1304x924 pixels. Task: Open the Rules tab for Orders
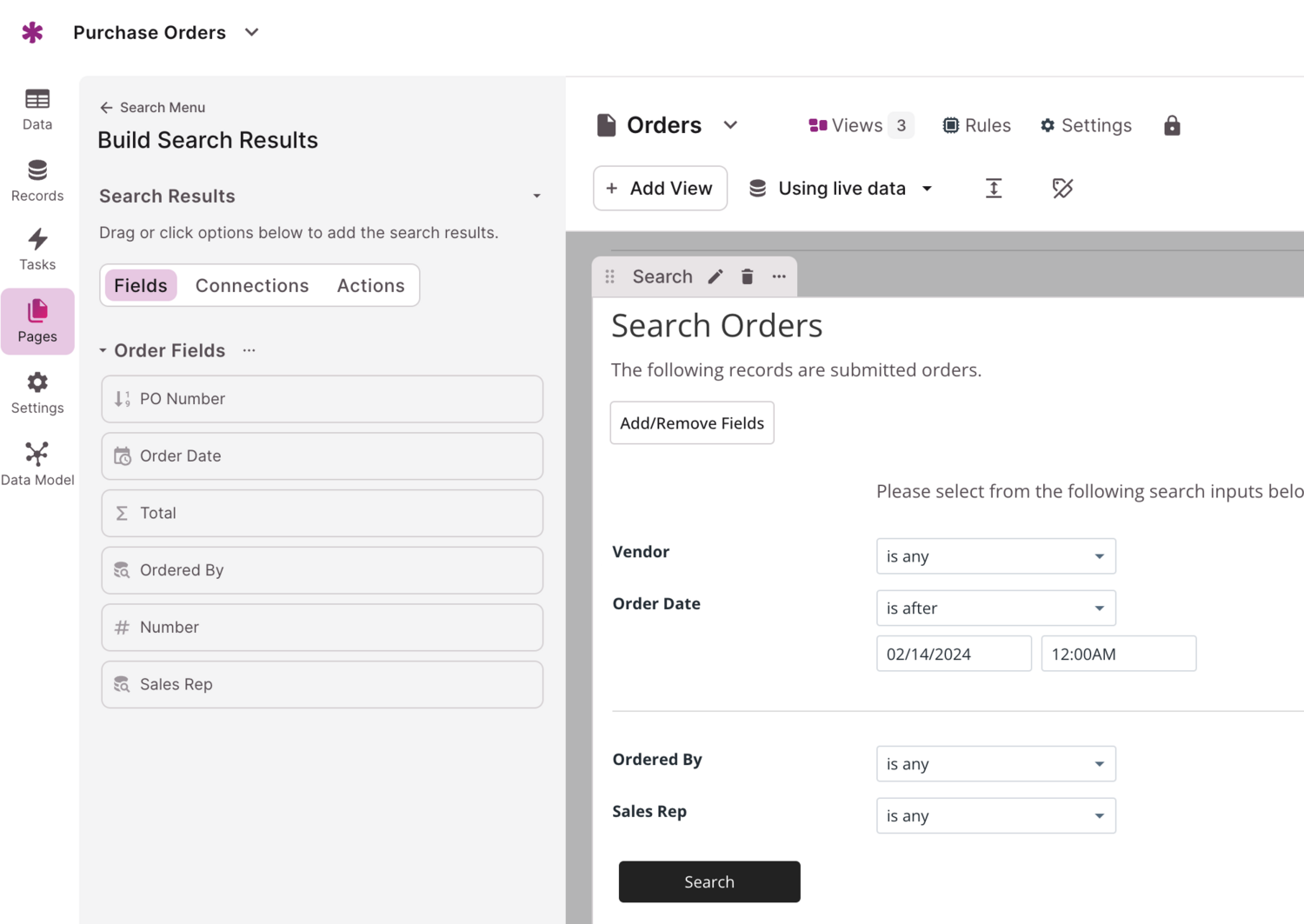tap(977, 125)
